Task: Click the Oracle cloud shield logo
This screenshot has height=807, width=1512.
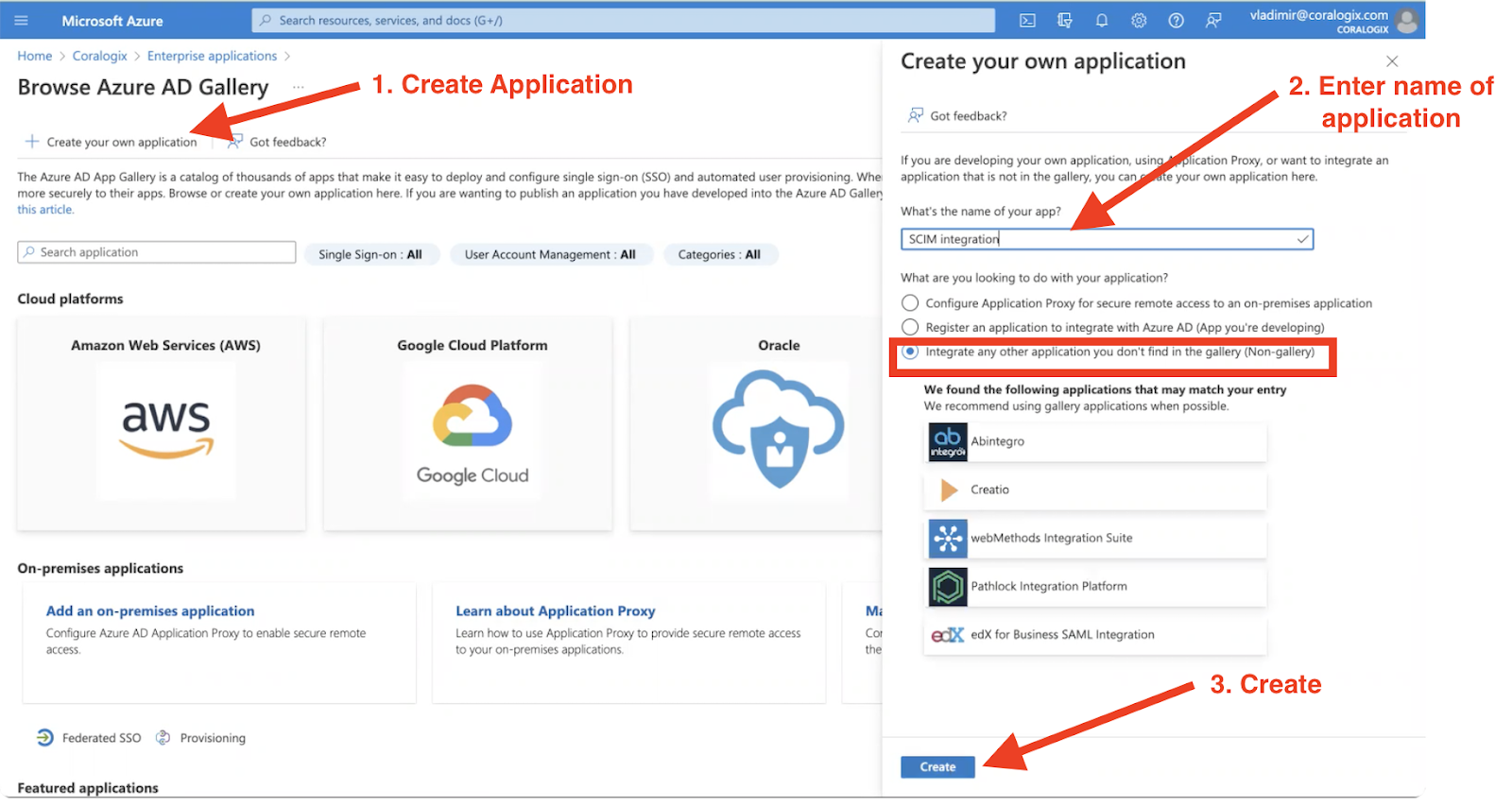Action: [779, 430]
